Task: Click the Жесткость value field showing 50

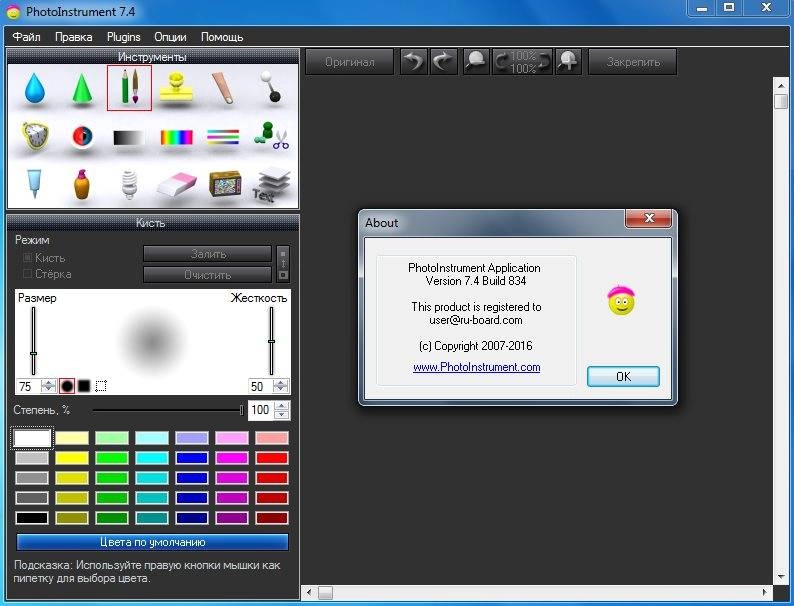Action: click(260, 387)
